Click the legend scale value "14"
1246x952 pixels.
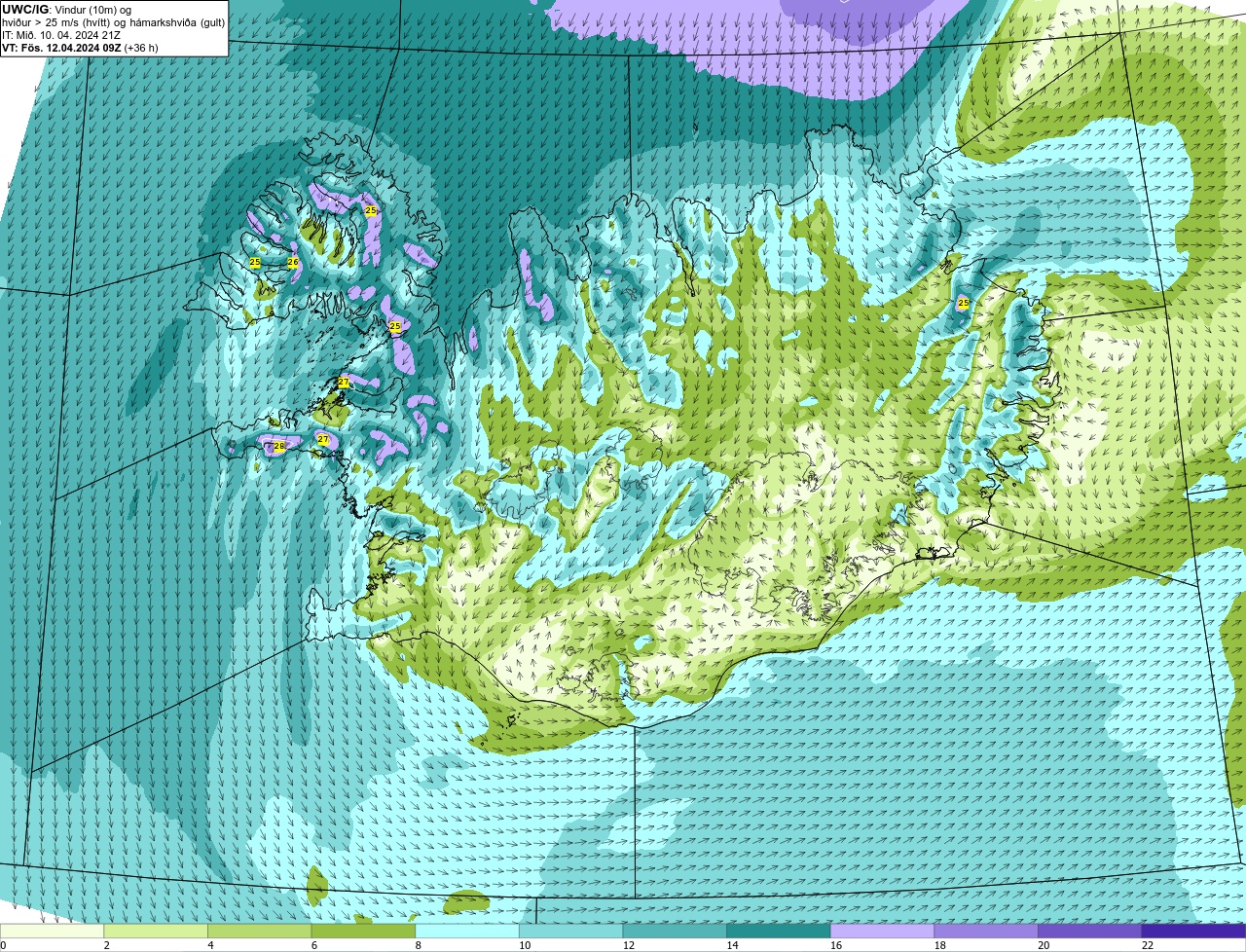point(733,945)
